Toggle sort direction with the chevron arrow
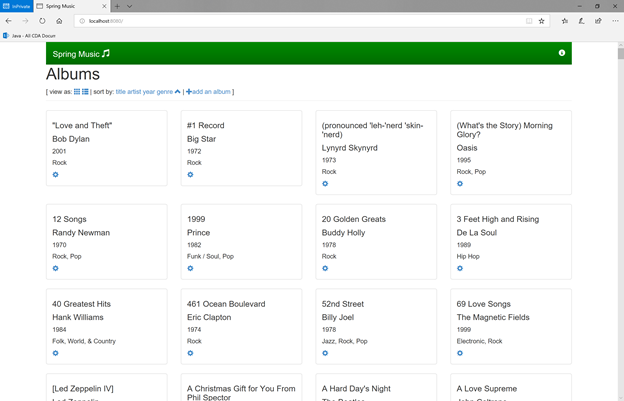 (178, 92)
